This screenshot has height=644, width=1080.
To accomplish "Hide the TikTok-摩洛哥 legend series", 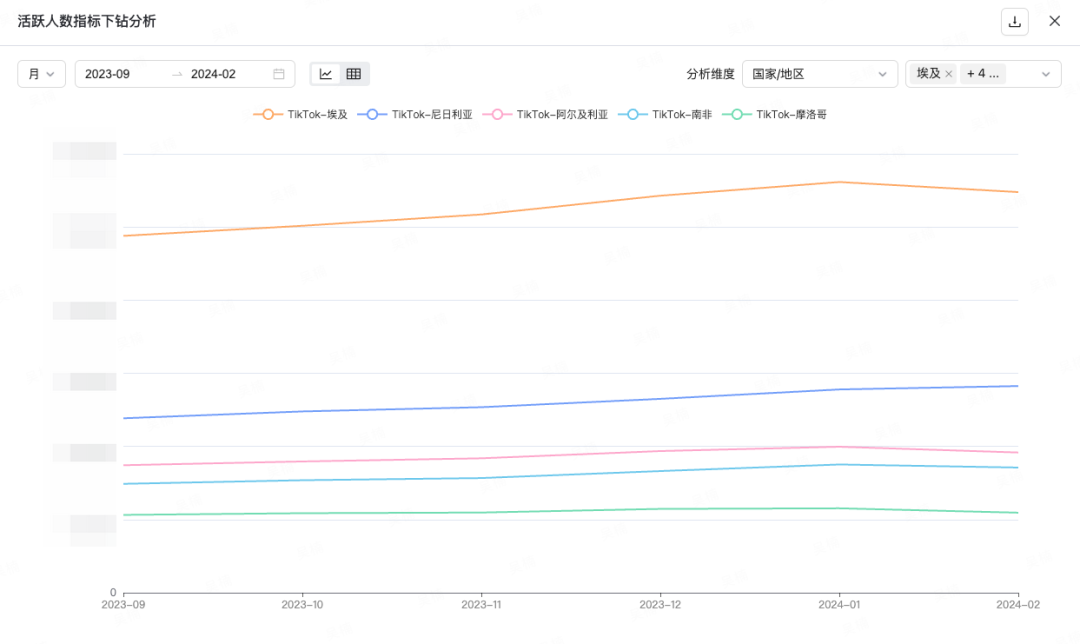I will tap(779, 115).
